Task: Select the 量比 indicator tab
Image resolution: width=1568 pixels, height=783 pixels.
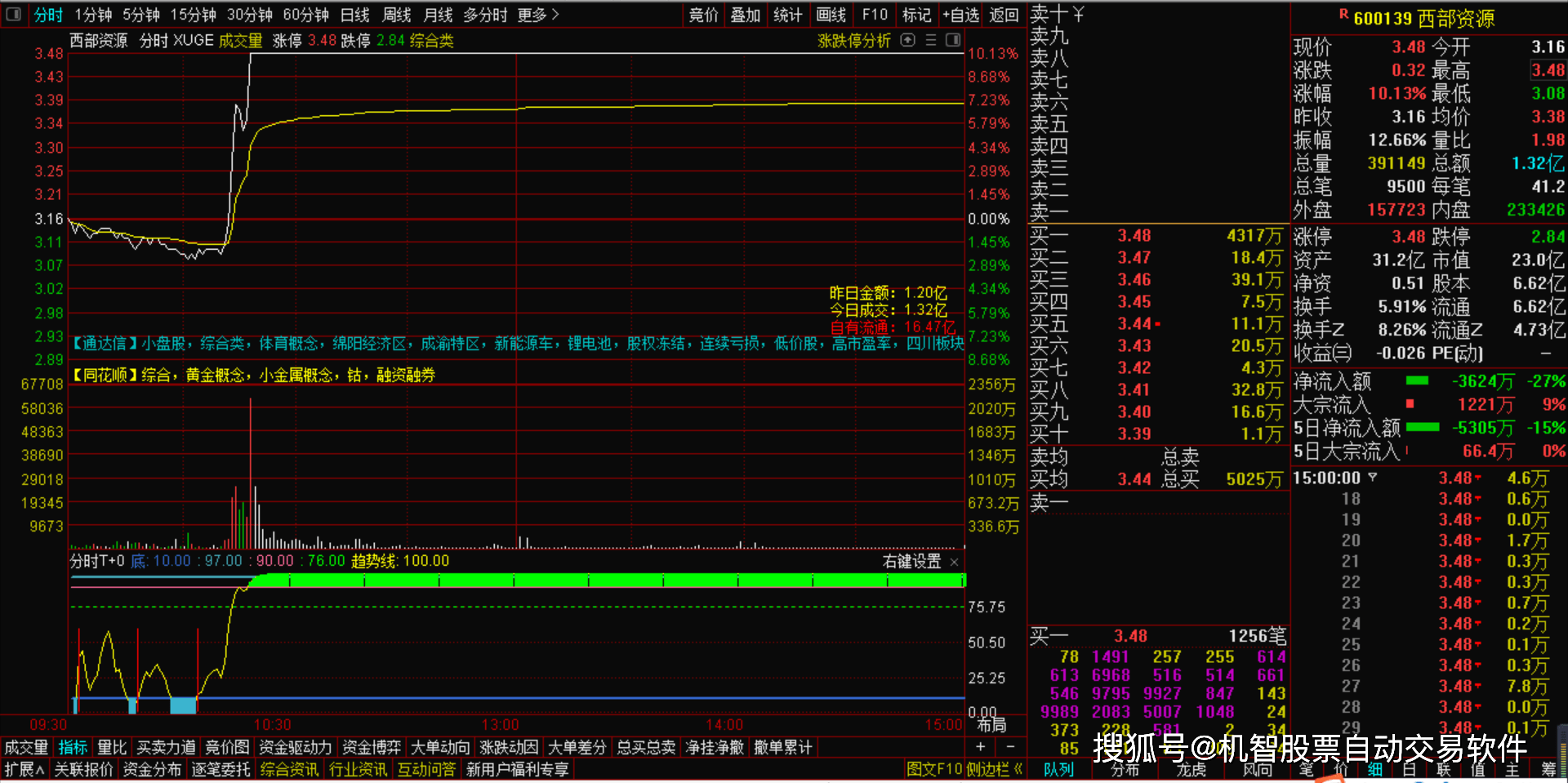Action: (112, 747)
